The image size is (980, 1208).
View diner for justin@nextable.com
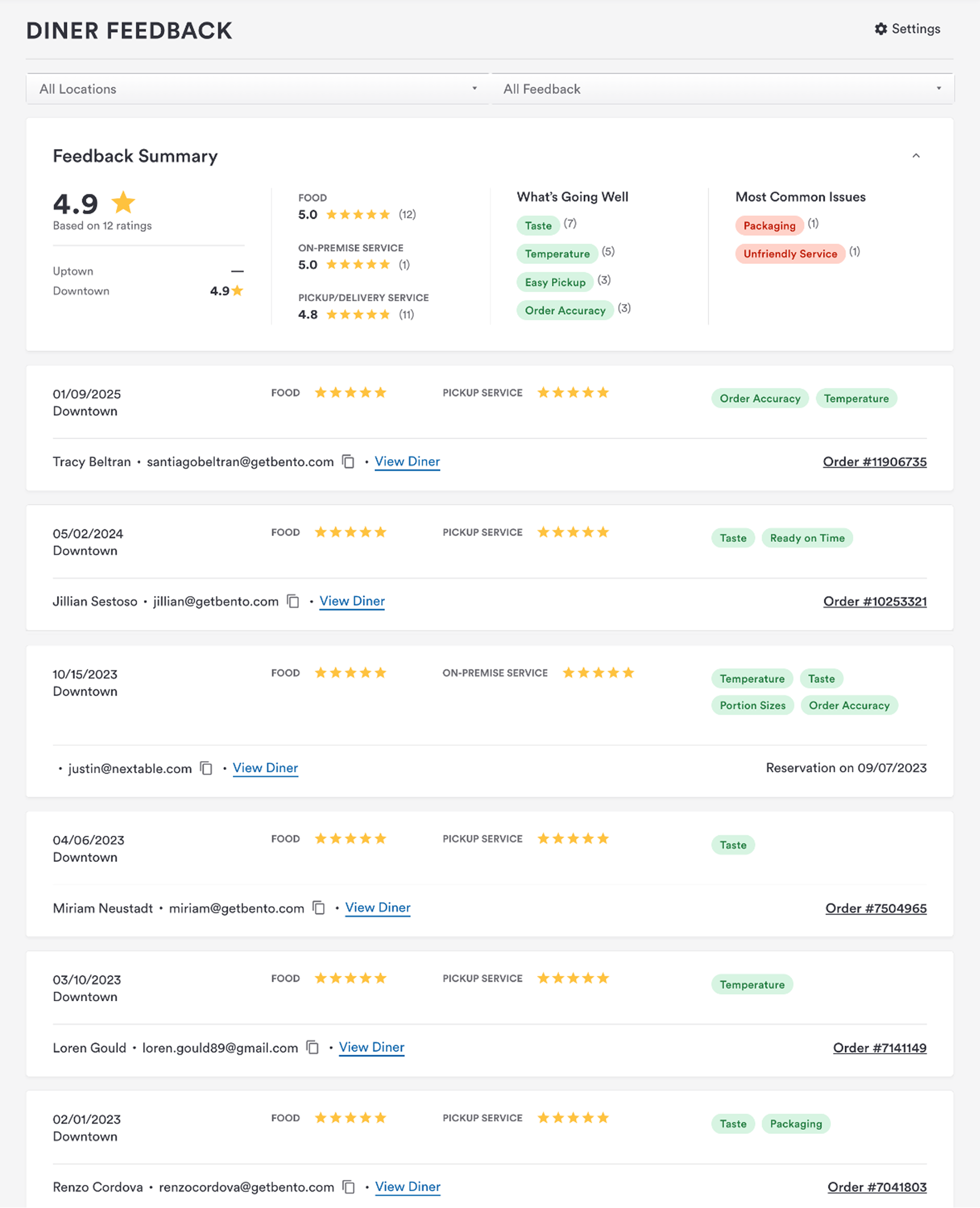click(265, 768)
